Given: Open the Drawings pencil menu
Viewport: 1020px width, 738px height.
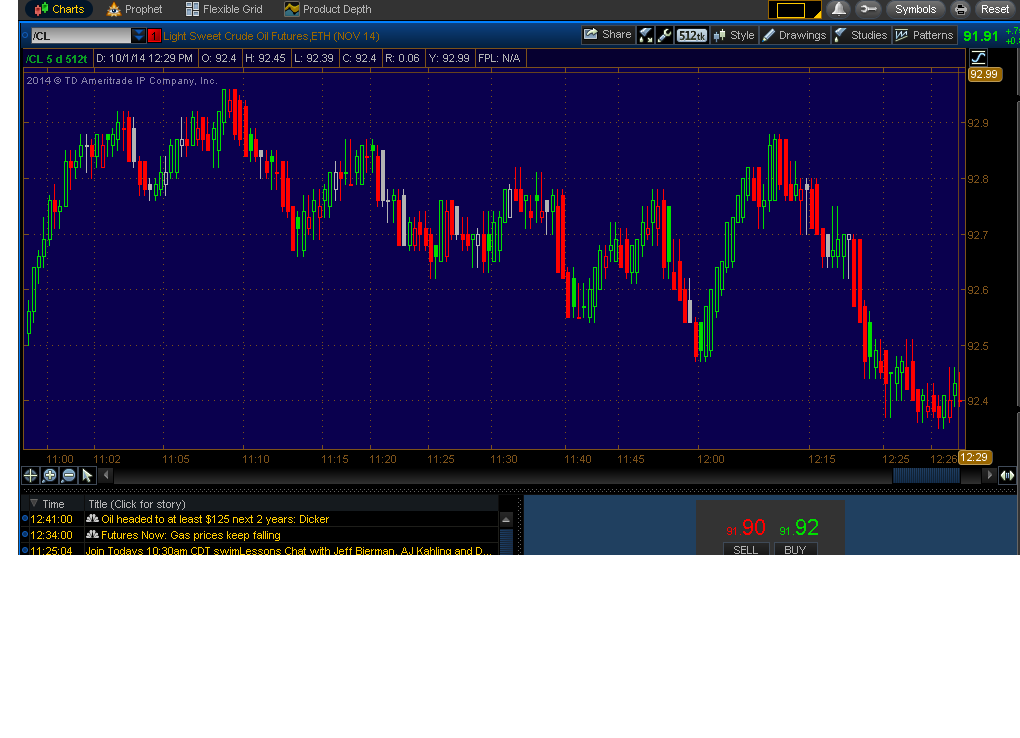Looking at the screenshot, I should pyautogui.click(x=794, y=36).
